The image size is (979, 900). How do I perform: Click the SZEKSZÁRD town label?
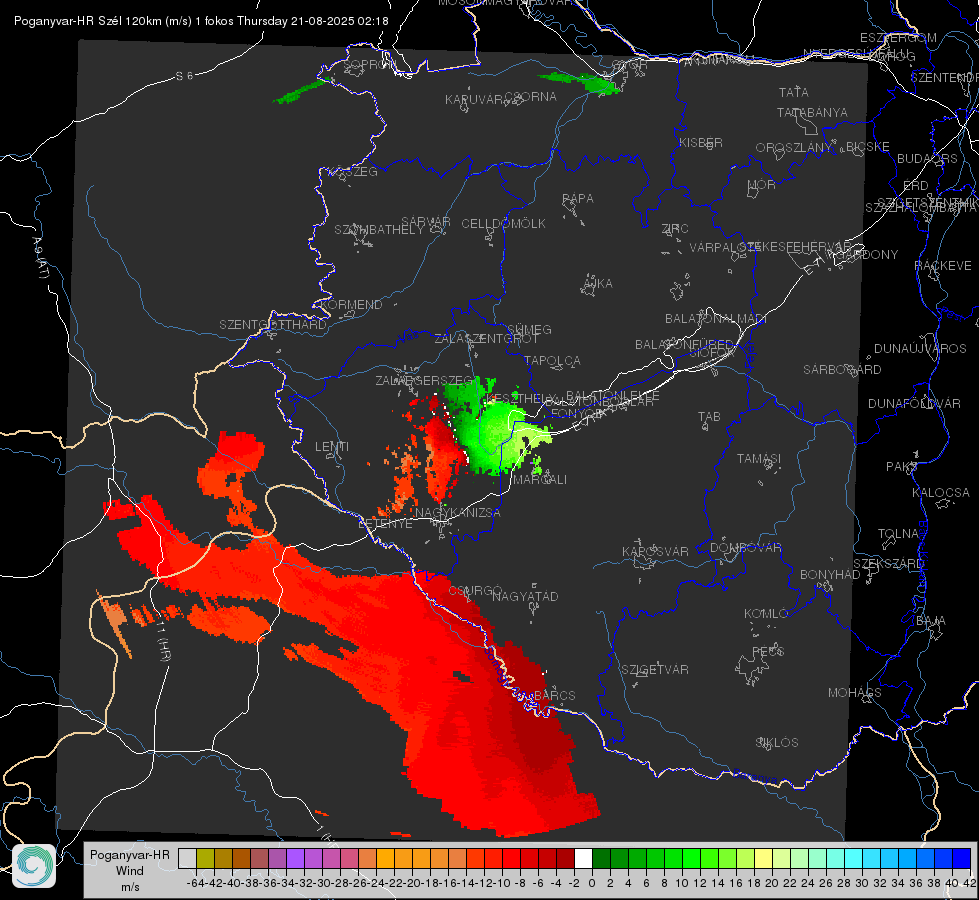click(888, 564)
